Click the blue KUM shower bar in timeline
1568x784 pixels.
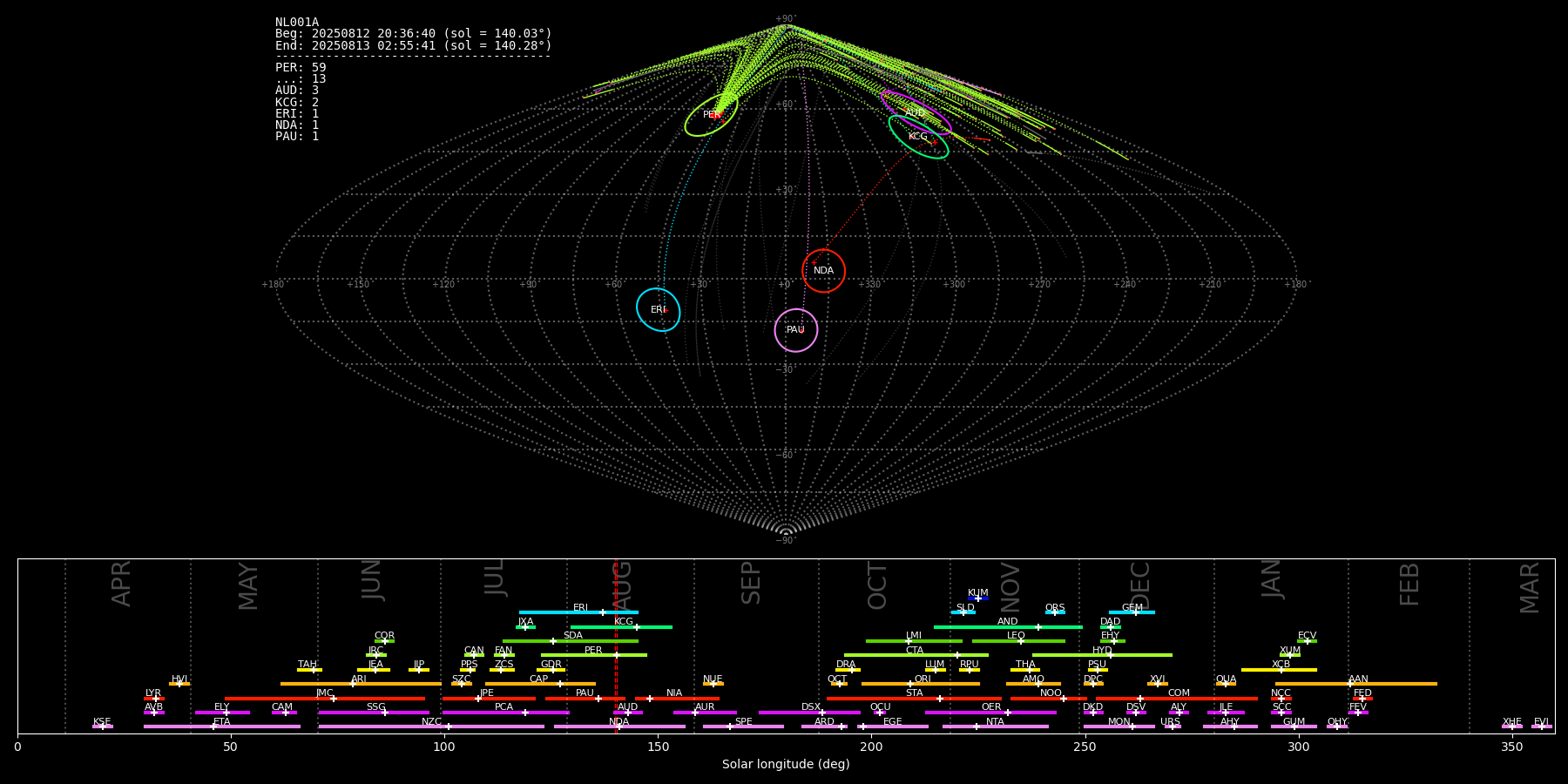(978, 598)
